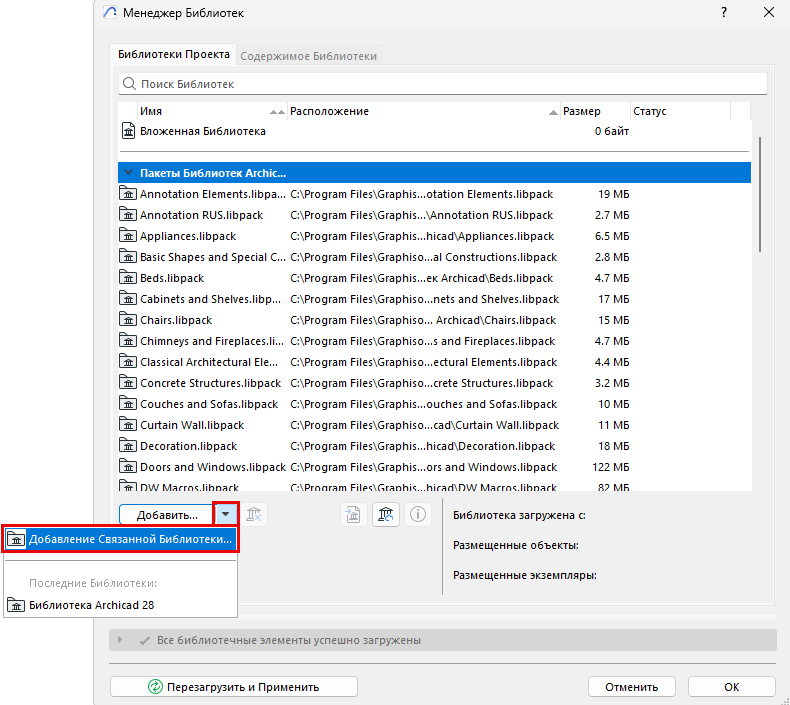Focus the Поиск Библиотек search field

click(x=443, y=84)
